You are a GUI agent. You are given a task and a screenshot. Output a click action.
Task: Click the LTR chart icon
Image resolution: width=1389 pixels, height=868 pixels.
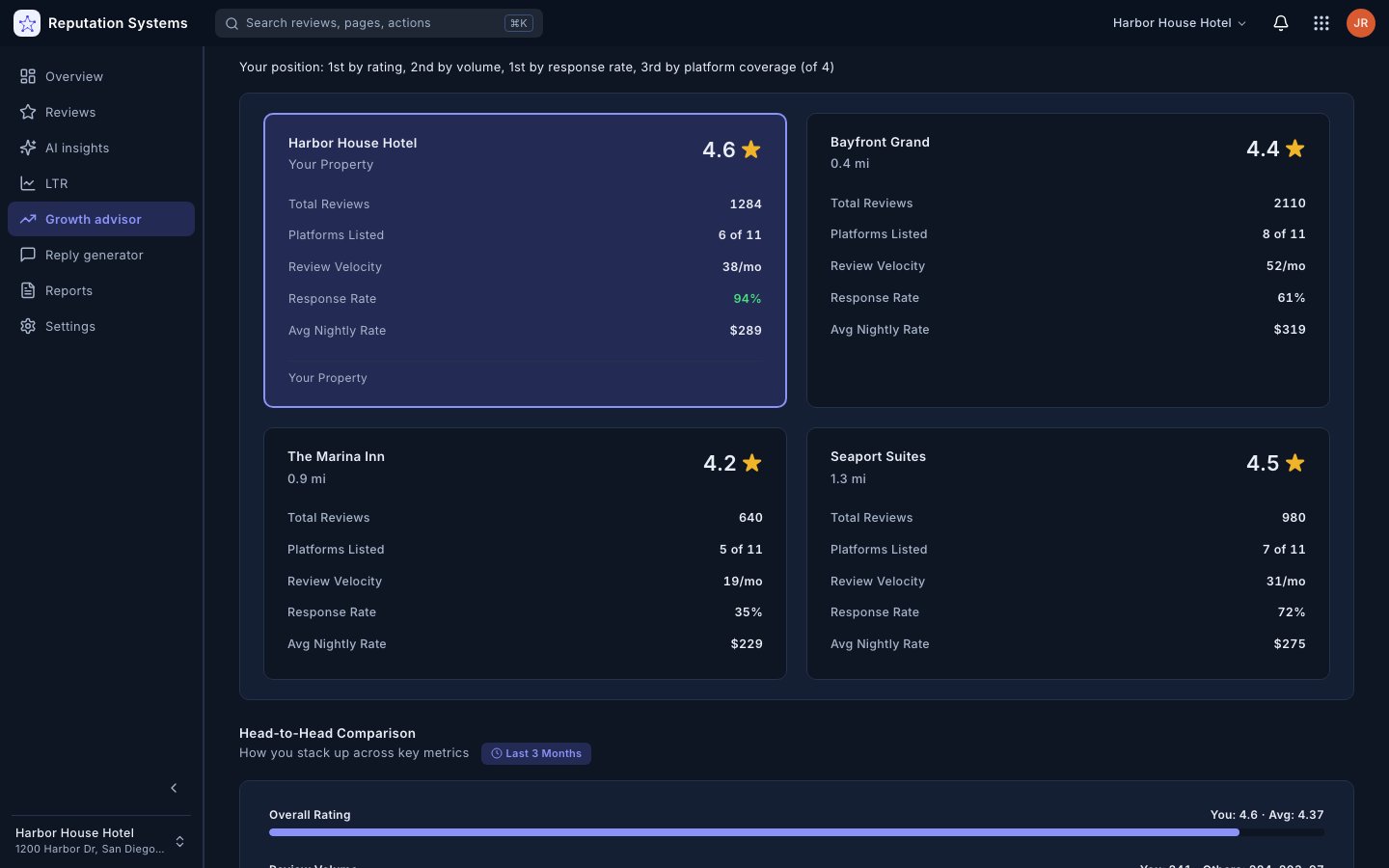click(x=28, y=183)
